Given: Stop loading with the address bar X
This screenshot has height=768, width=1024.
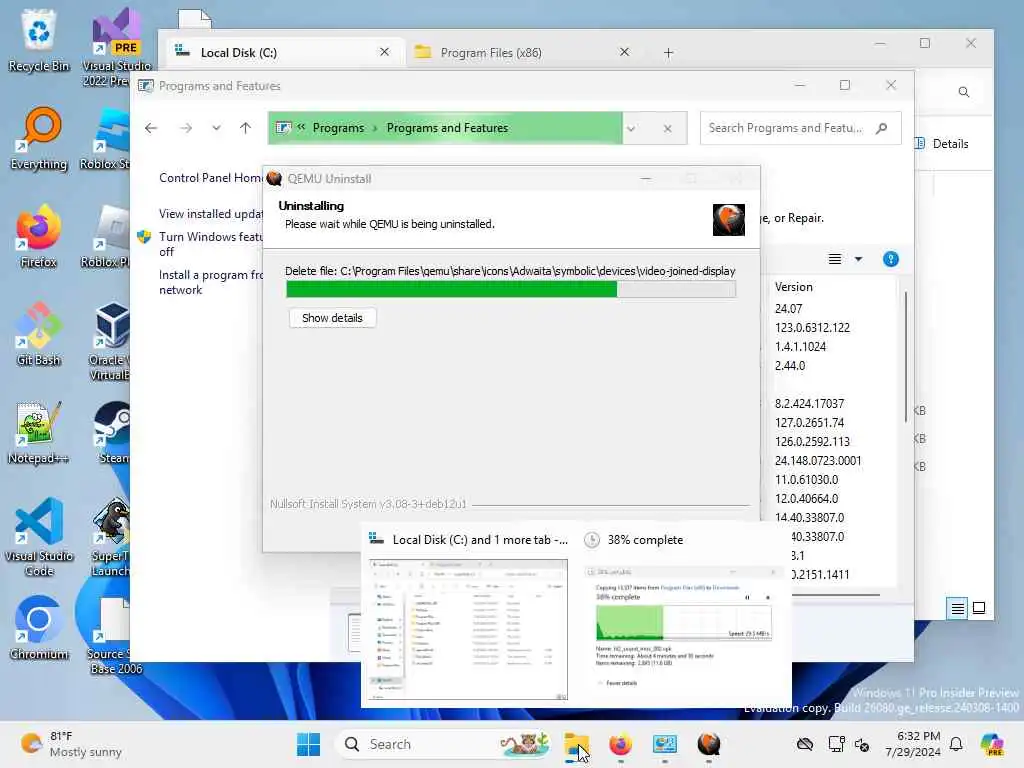Looking at the screenshot, I should (667, 129).
